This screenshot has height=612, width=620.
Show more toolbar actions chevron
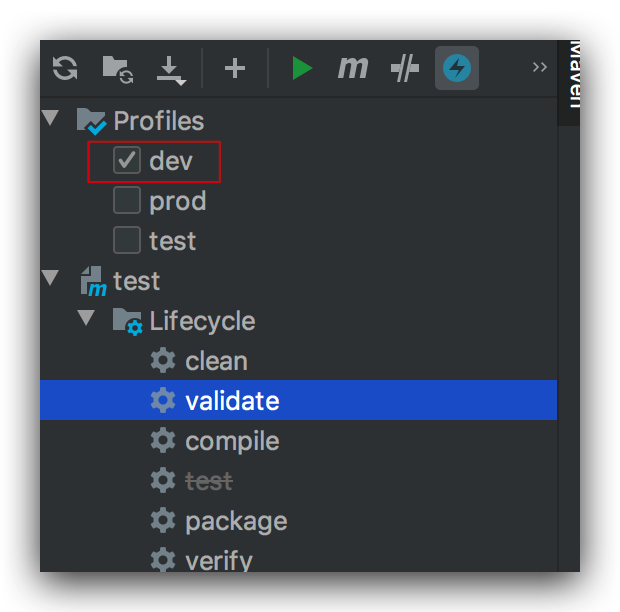coord(540,67)
